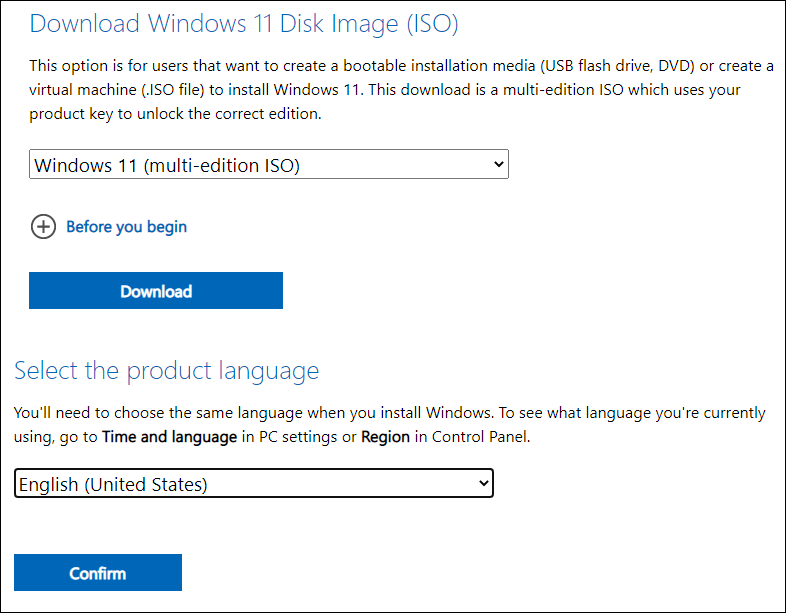
Task: Open the Before you begin link
Action: pos(126,227)
